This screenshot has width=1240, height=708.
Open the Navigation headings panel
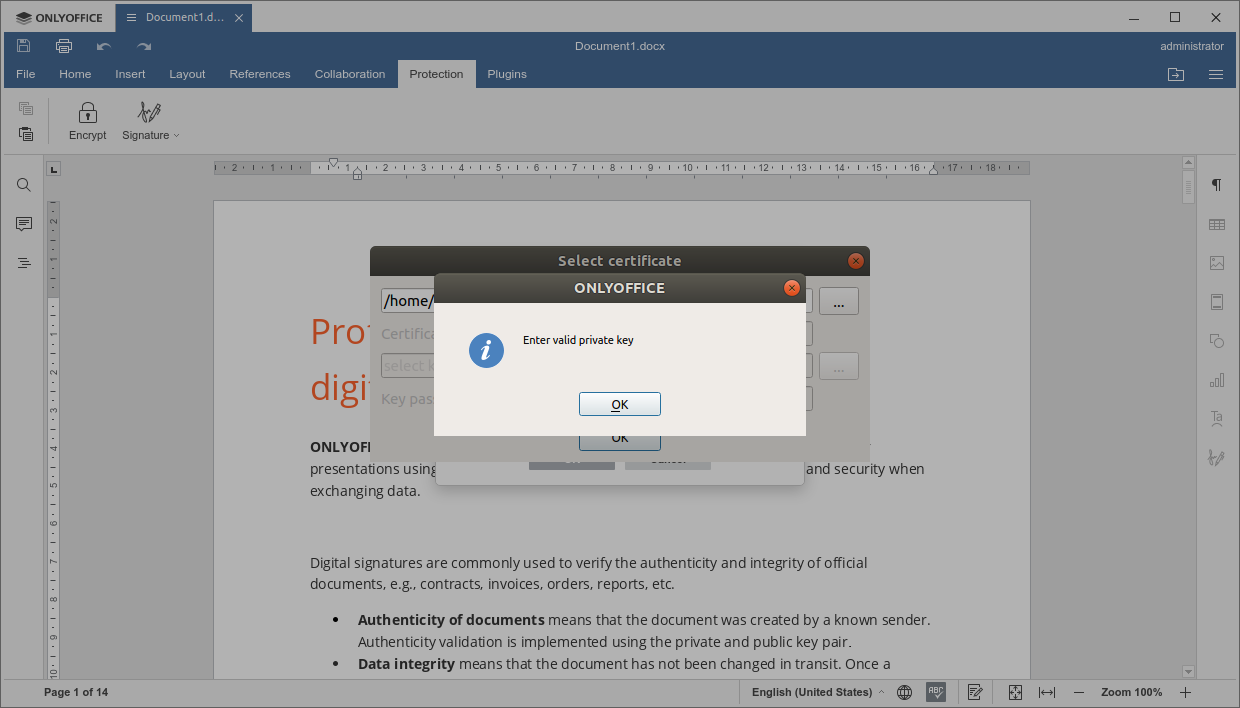coord(23,262)
